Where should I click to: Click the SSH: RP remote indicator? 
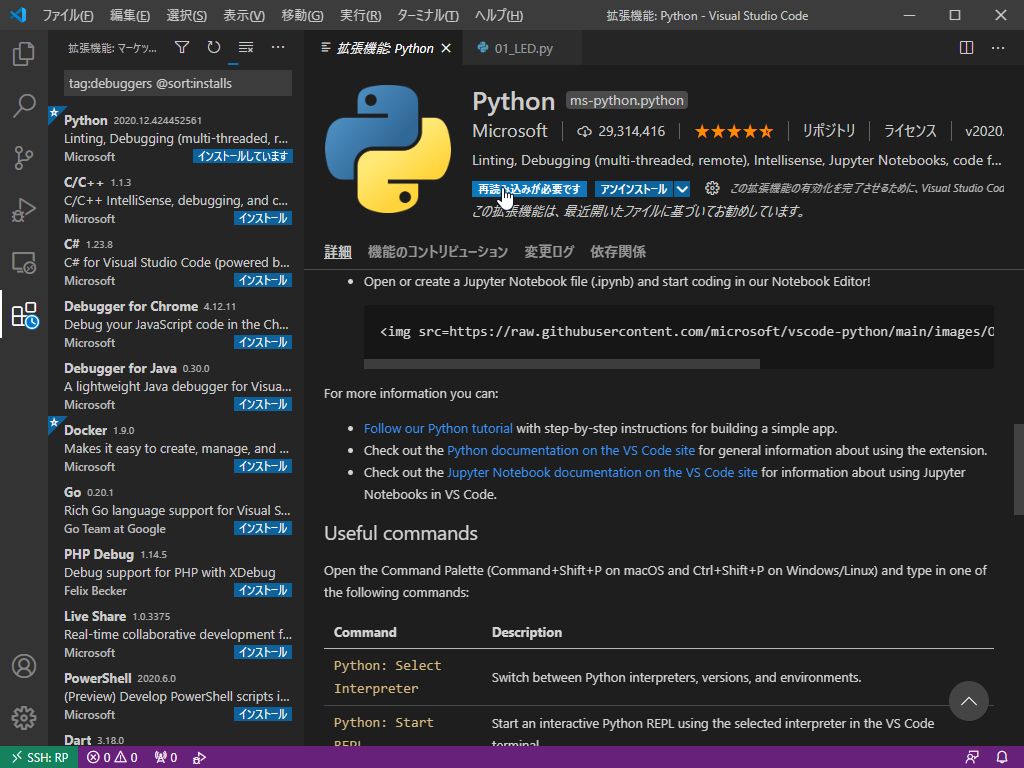pos(39,757)
